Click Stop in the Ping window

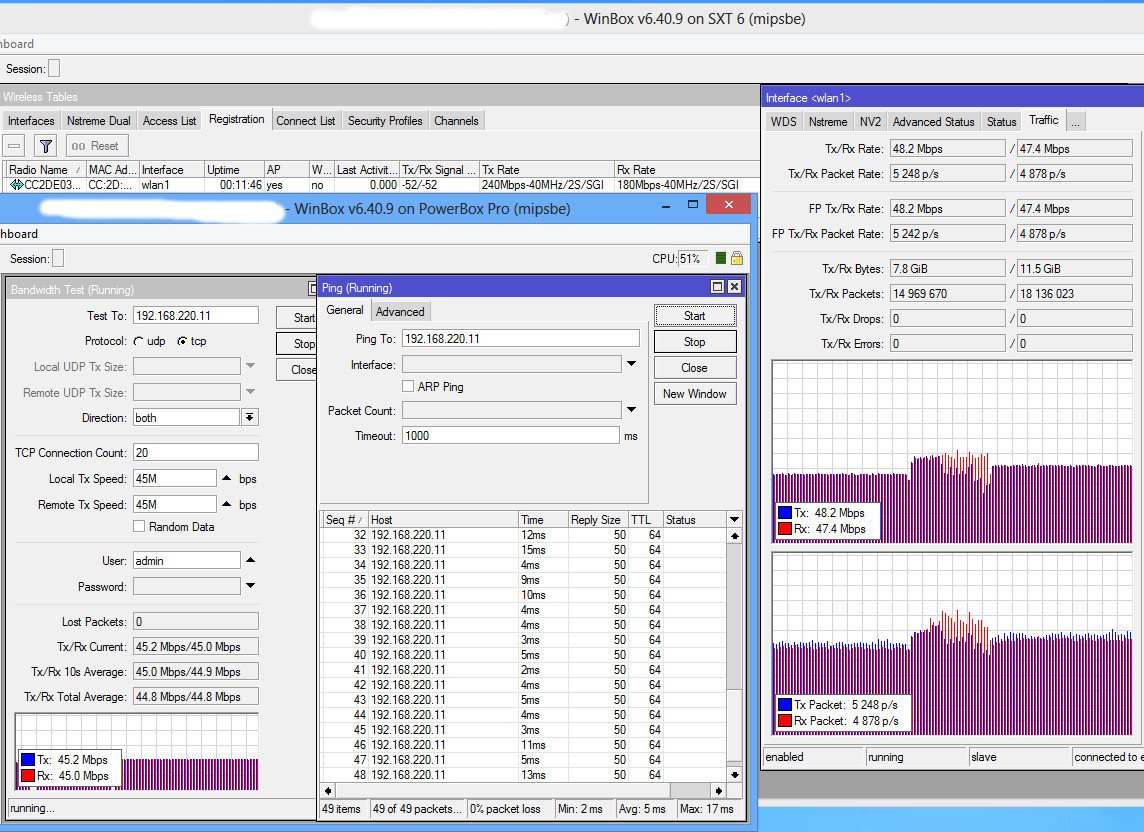[x=695, y=342]
